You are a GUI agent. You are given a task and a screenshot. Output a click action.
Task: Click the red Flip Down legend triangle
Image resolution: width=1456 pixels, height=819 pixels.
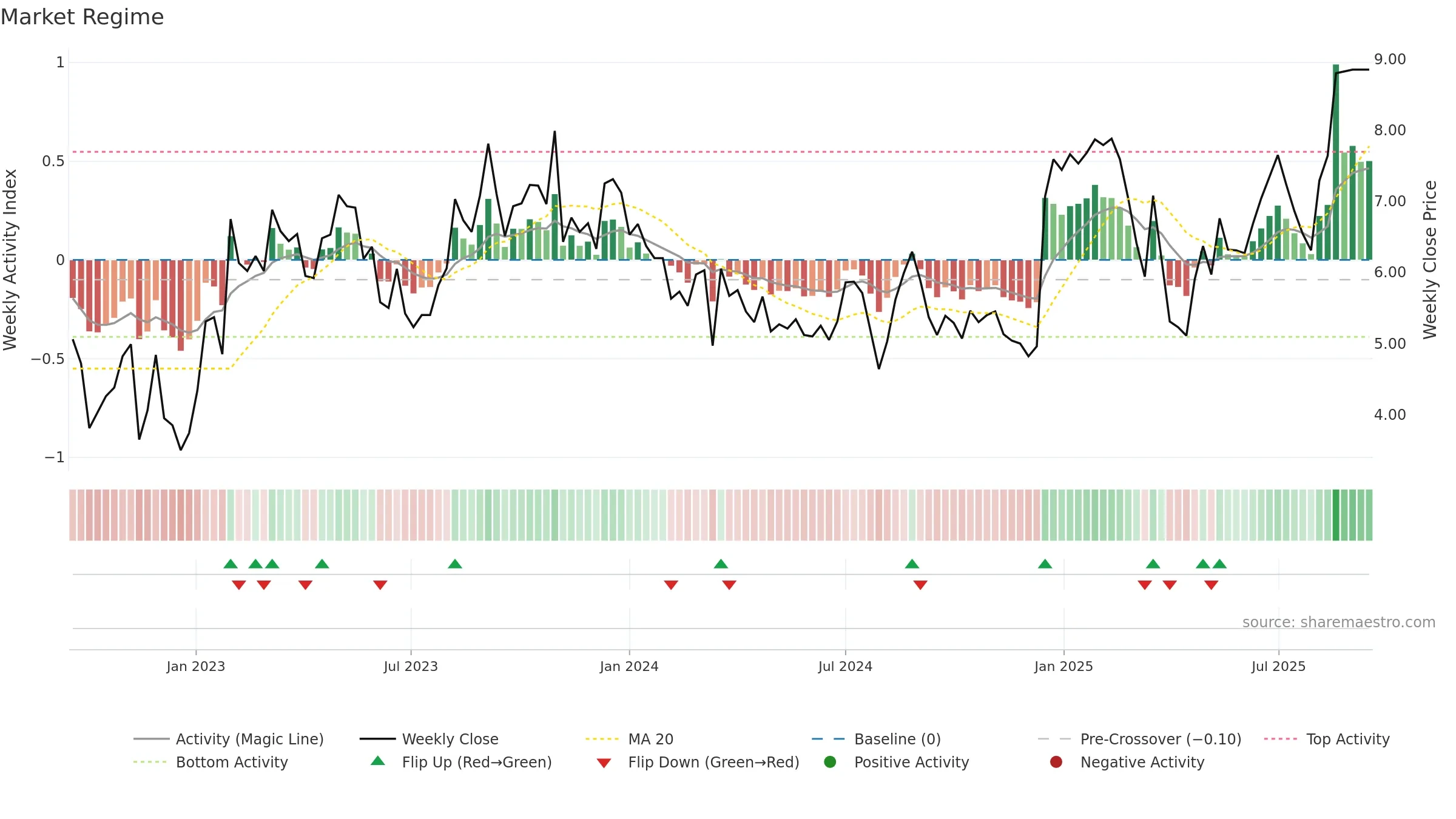604,763
